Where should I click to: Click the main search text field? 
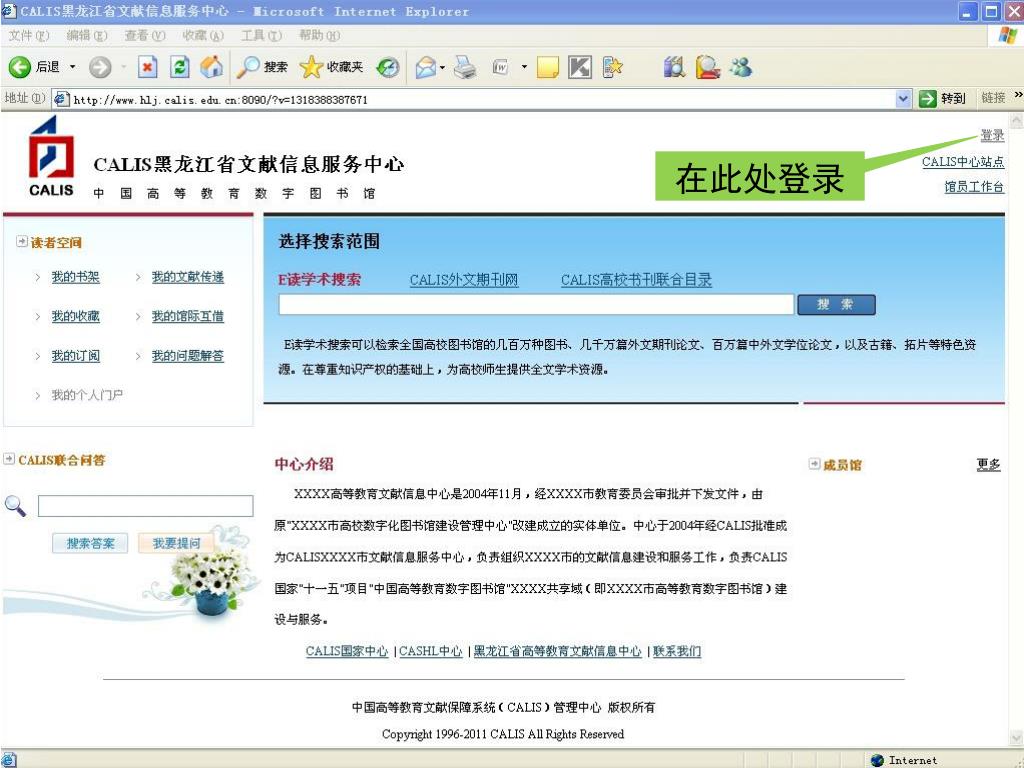[x=536, y=304]
